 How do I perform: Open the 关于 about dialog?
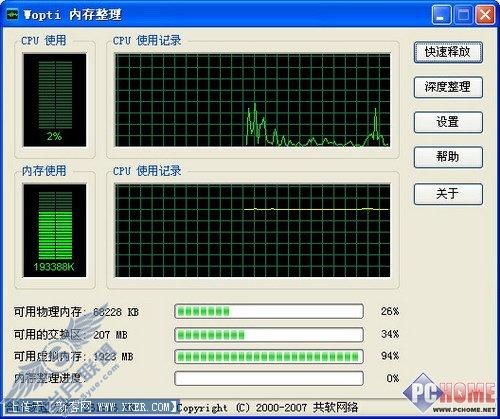tap(448, 194)
